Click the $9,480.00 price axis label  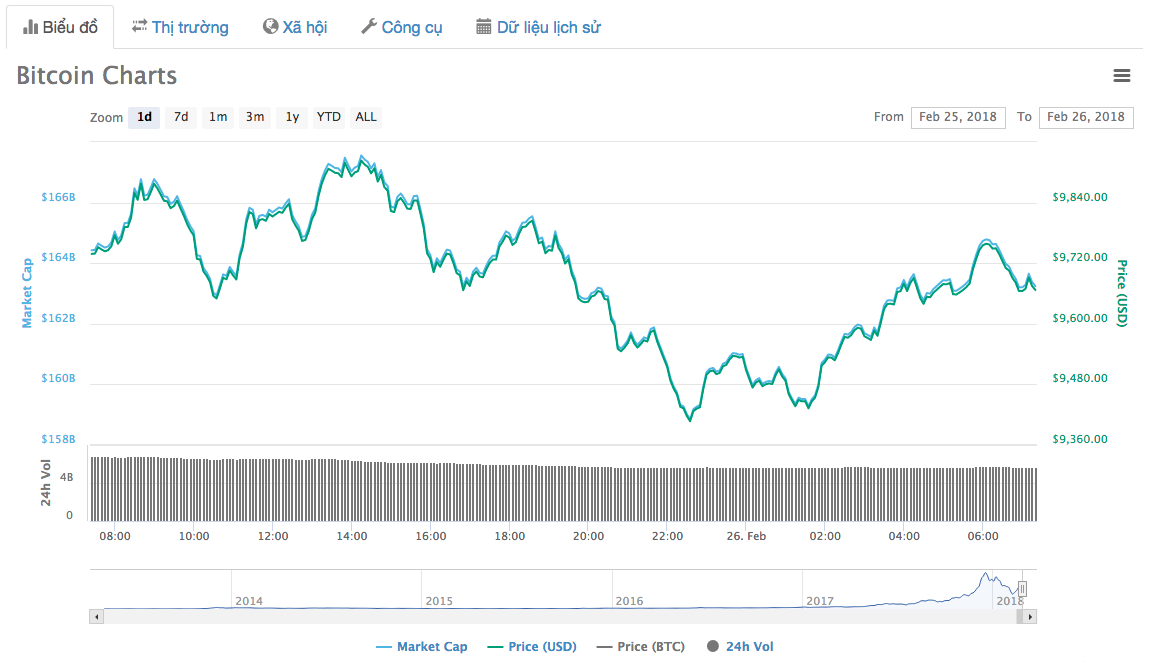tap(1080, 378)
